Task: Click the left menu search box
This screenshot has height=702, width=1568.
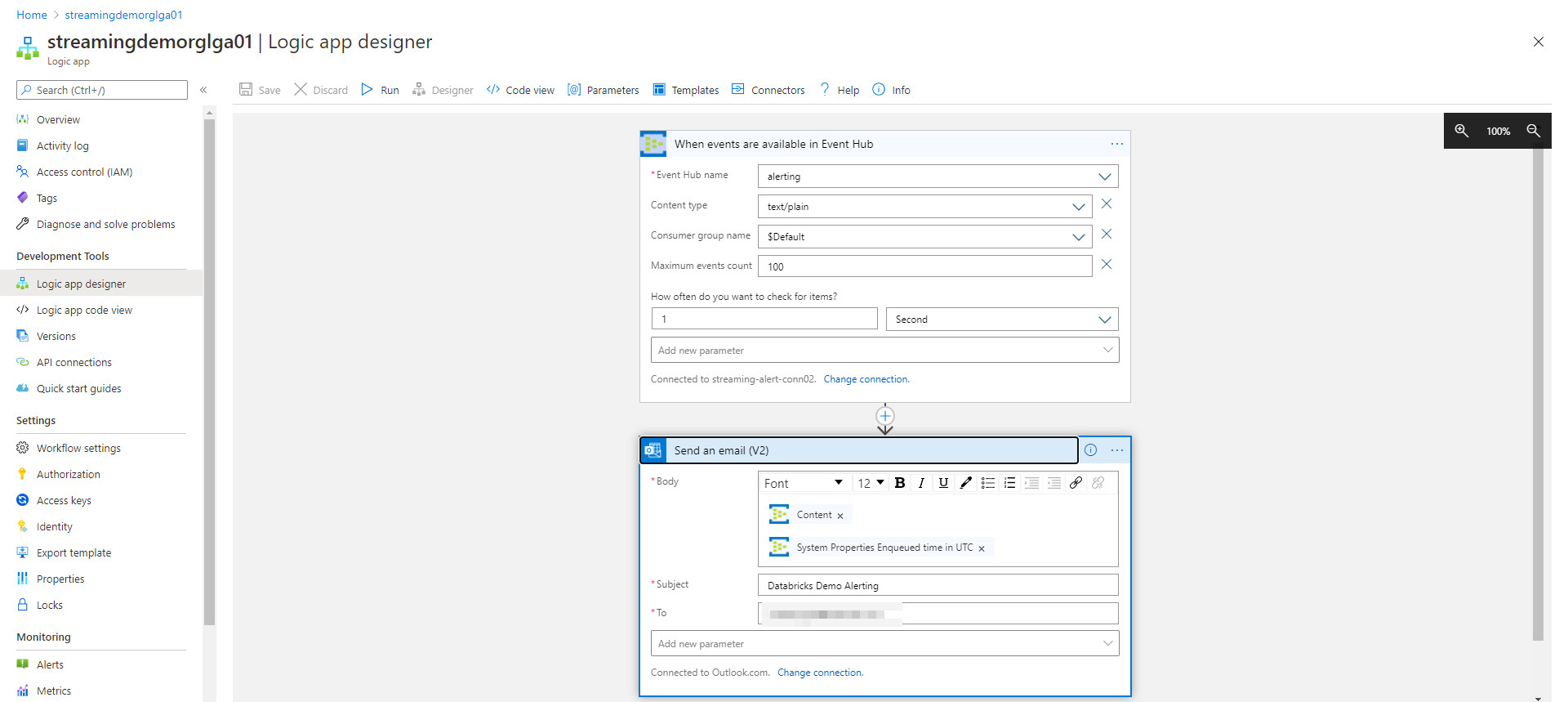Action: (x=102, y=90)
